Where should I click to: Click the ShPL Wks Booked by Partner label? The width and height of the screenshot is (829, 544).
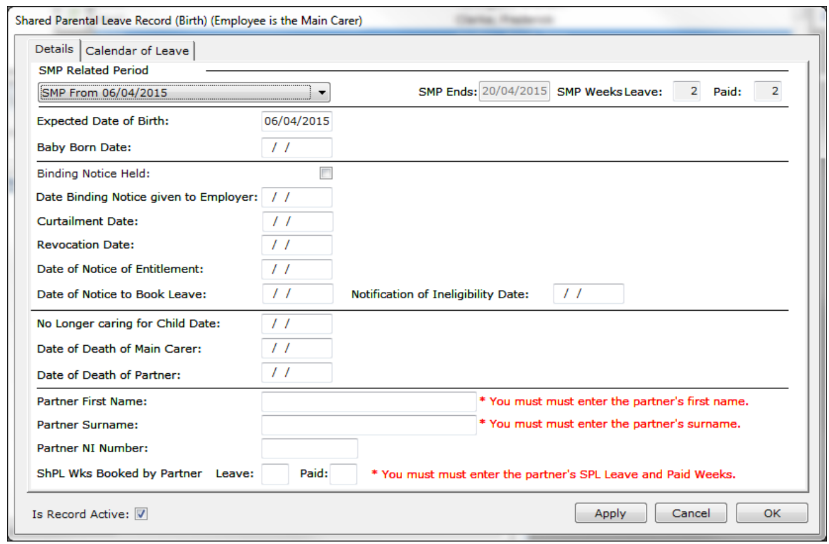tap(119, 474)
